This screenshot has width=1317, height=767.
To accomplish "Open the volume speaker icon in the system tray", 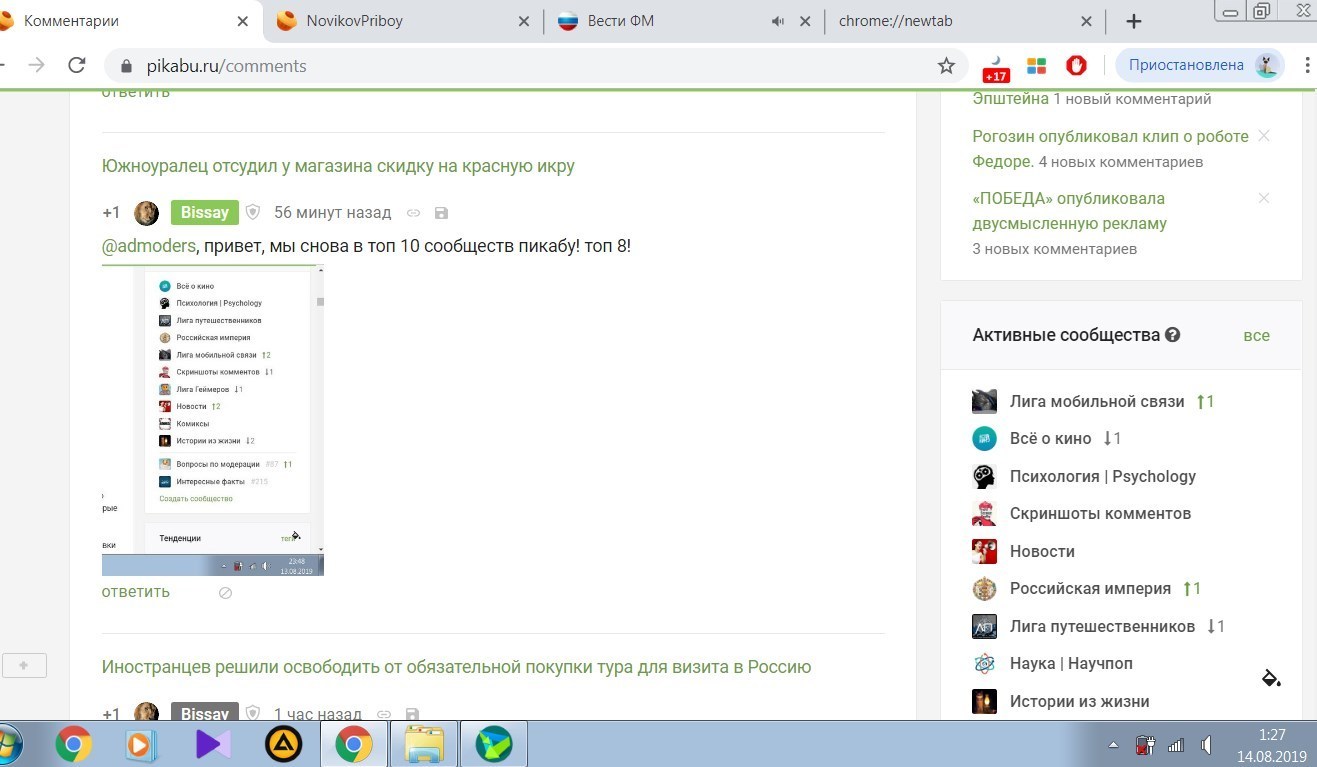I will tap(1208, 745).
